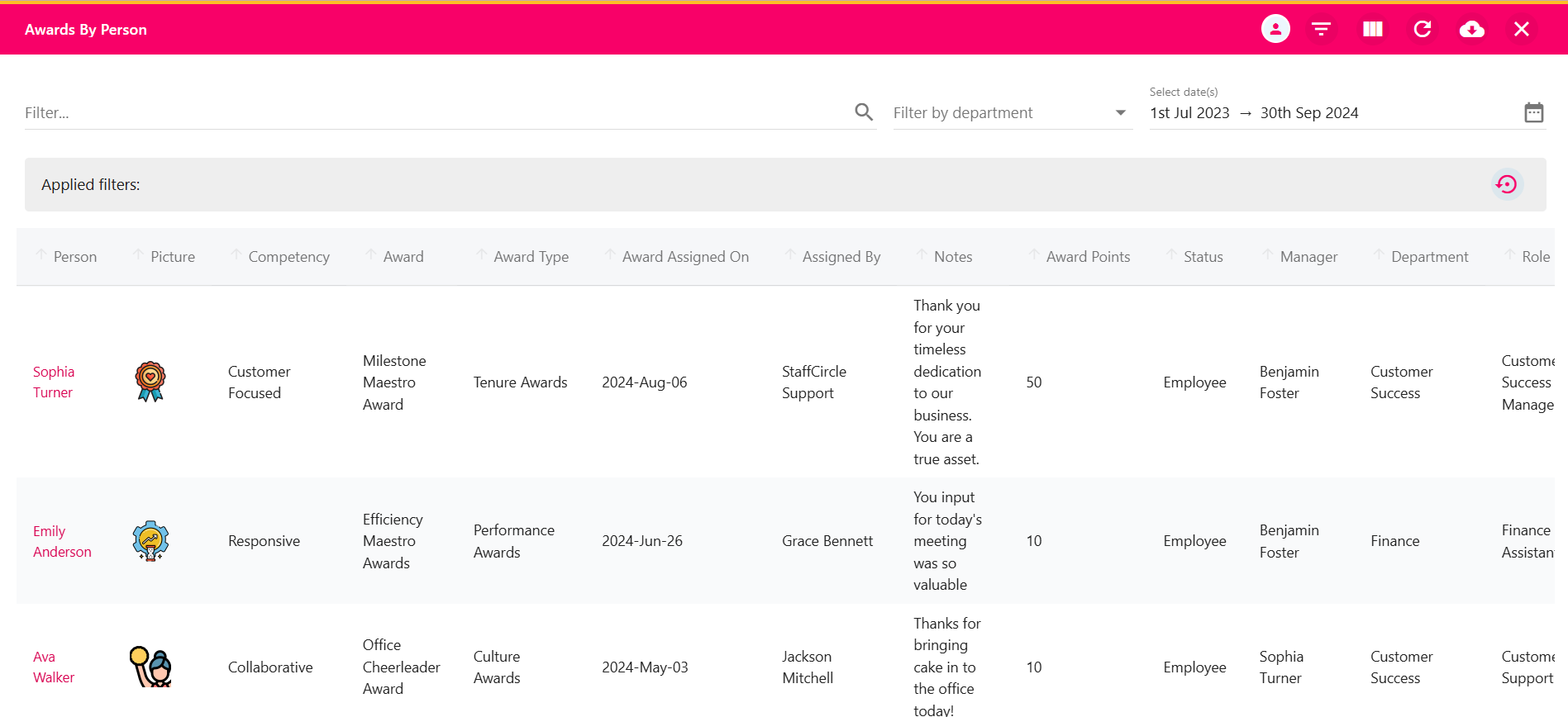1568x717 pixels.
Task: Open the user profile icon in header
Action: click(1275, 29)
